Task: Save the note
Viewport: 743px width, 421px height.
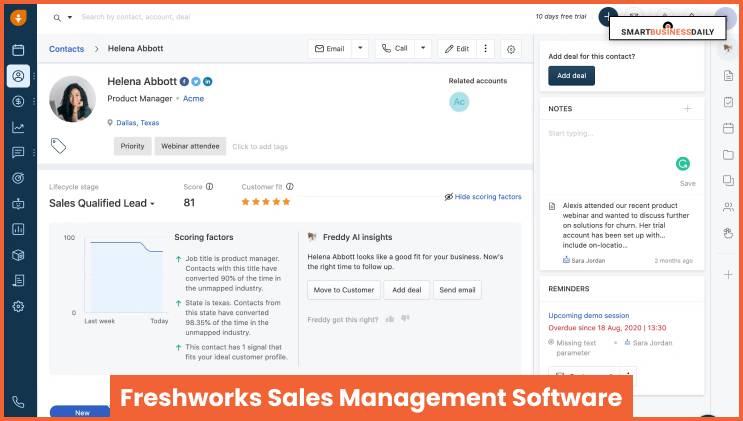Action: click(x=688, y=183)
